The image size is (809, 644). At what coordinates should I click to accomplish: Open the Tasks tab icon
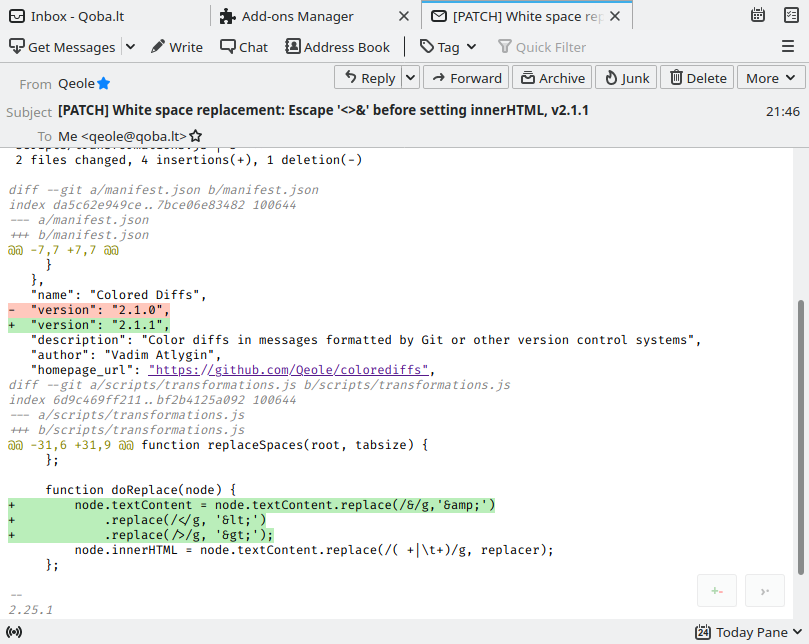pyautogui.click(x=791, y=15)
